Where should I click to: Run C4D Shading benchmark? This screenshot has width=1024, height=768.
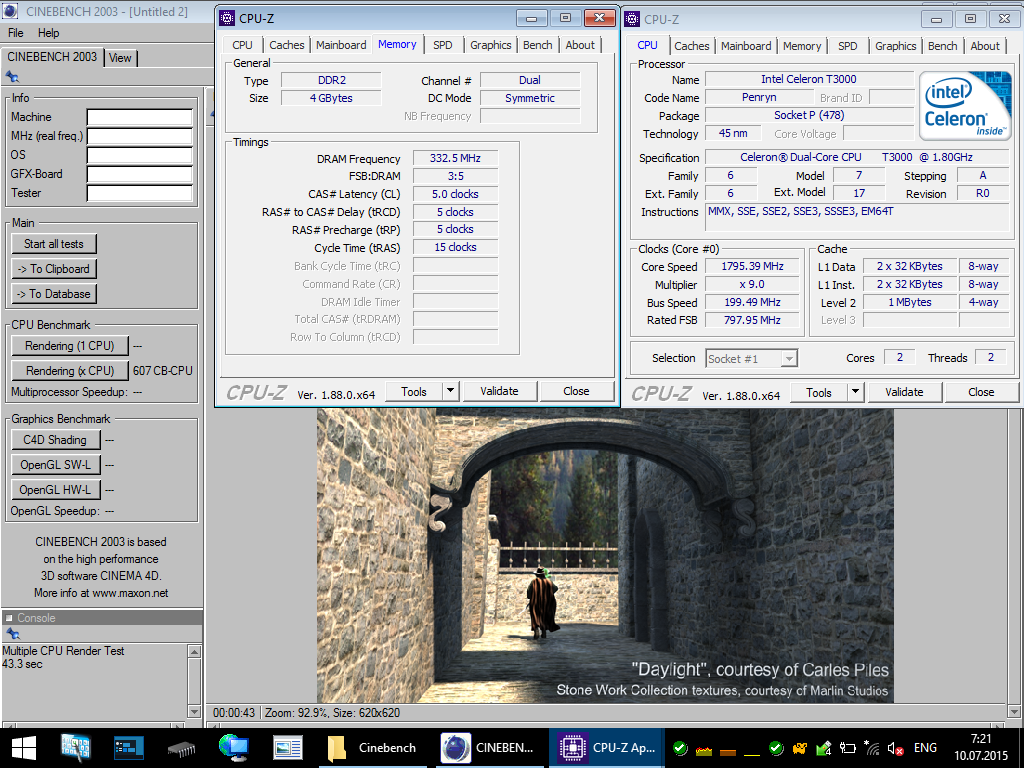pos(56,440)
